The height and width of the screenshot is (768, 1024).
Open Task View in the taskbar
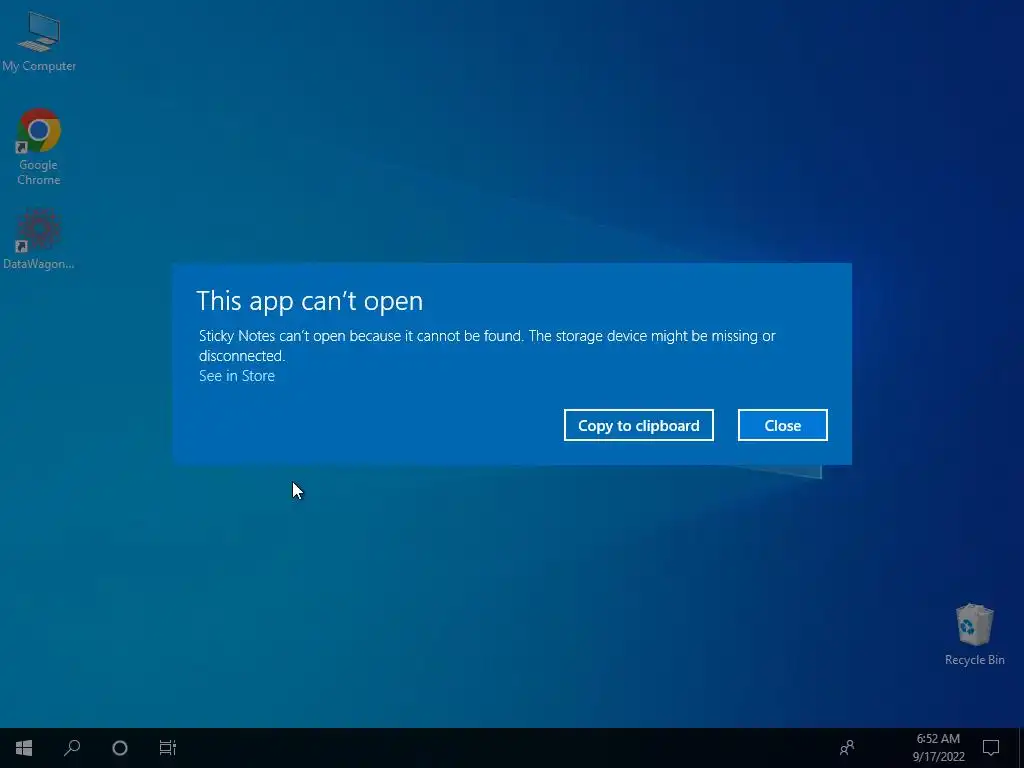168,748
